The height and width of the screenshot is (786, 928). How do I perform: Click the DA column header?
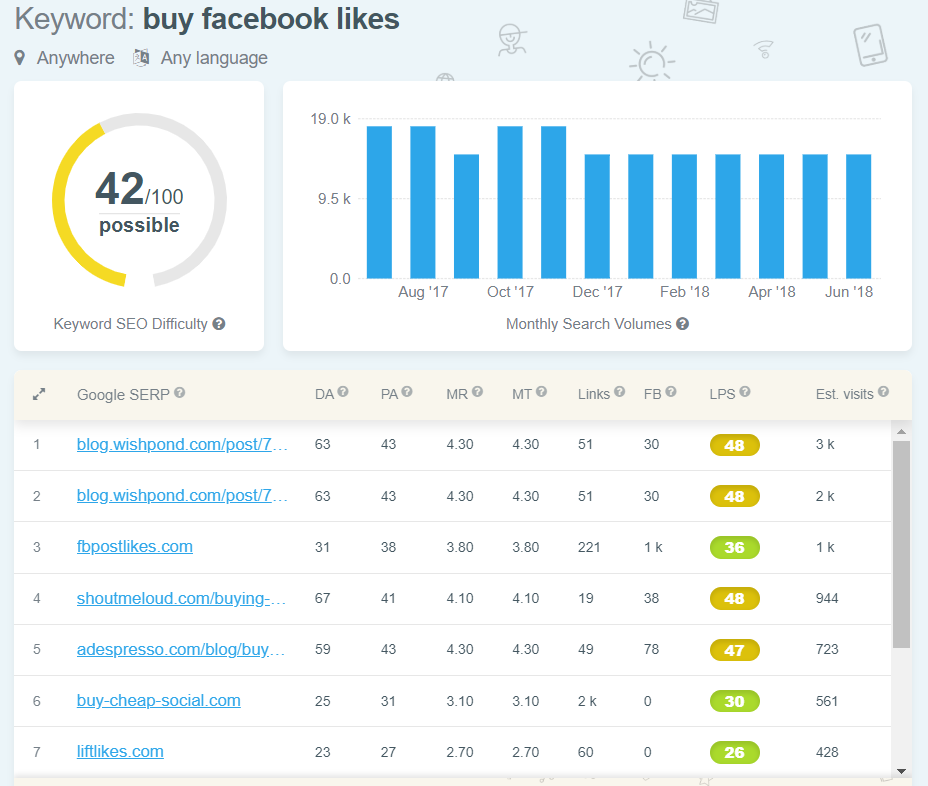coord(324,394)
